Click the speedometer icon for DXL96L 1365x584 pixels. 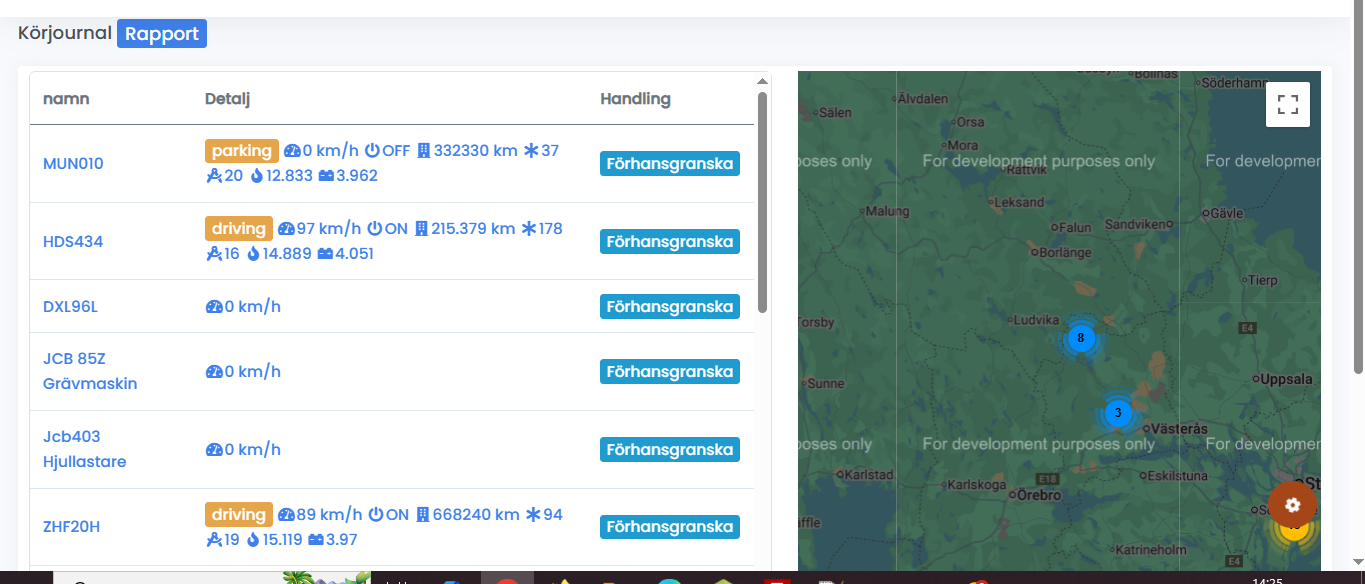tap(213, 307)
